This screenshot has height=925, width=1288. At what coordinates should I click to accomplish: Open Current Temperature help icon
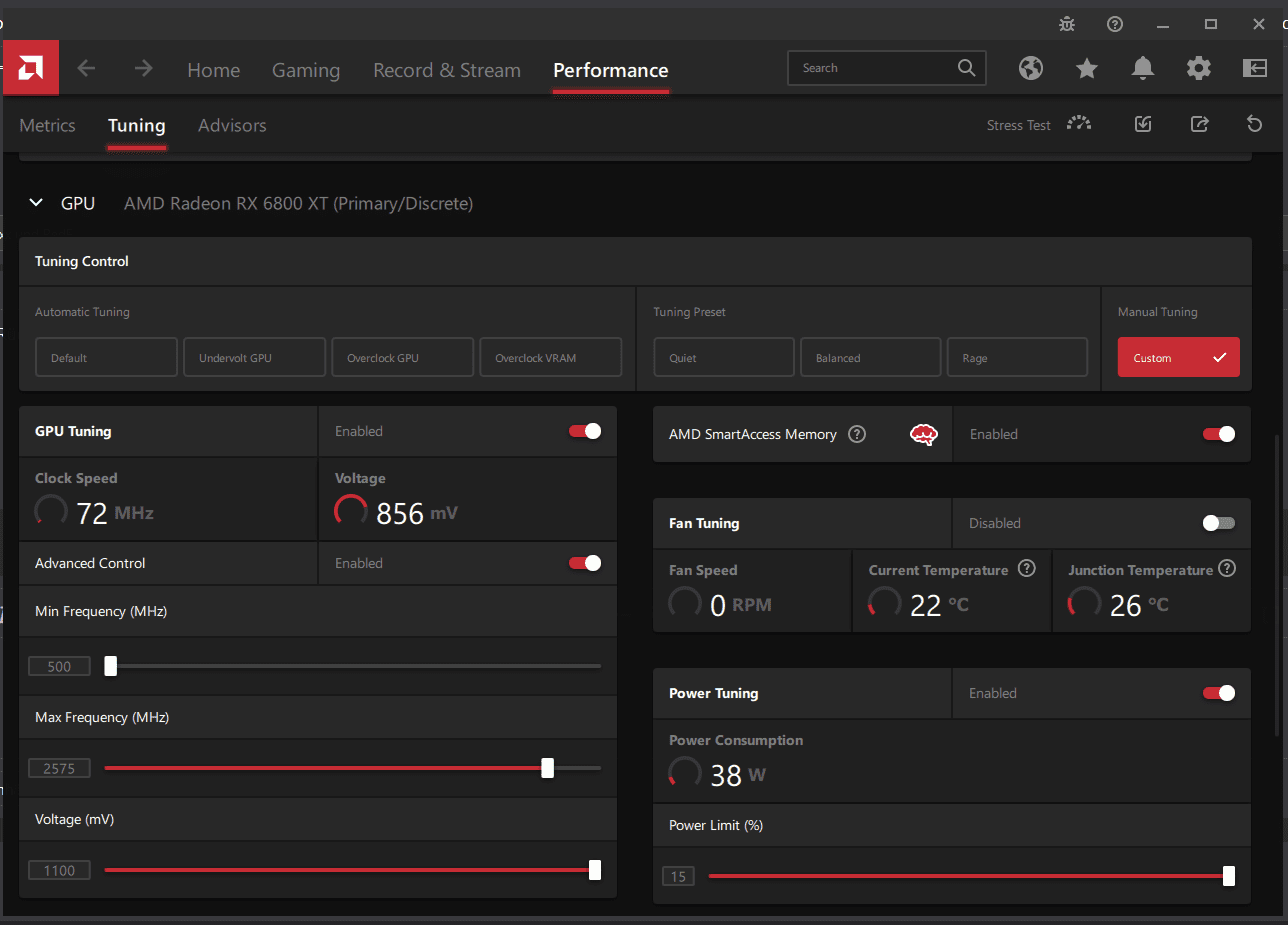click(x=1026, y=569)
